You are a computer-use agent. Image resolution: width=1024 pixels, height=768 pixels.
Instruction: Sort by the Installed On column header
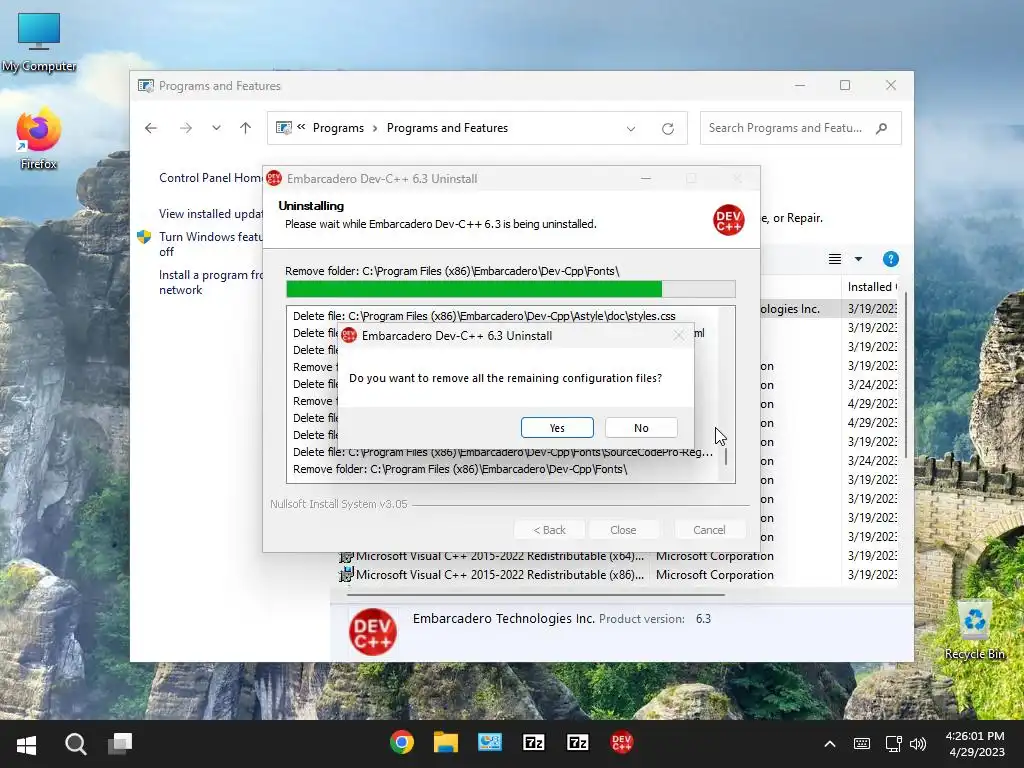click(x=872, y=287)
